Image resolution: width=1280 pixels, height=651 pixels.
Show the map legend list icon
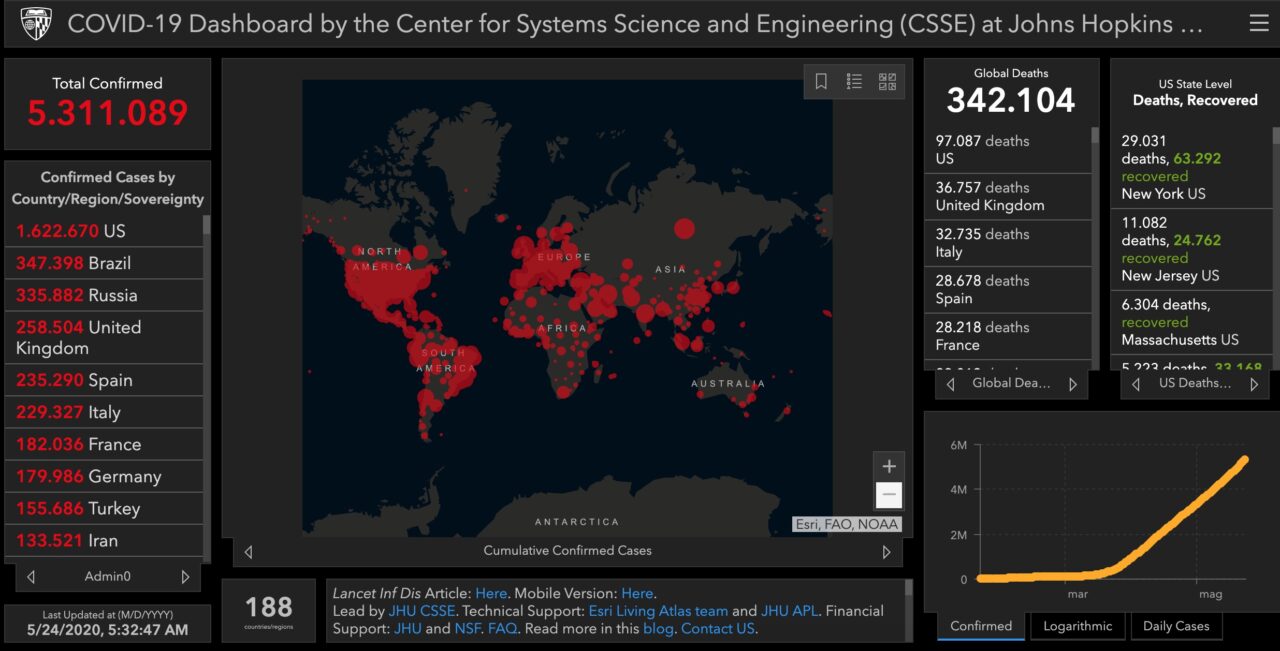pyautogui.click(x=854, y=82)
